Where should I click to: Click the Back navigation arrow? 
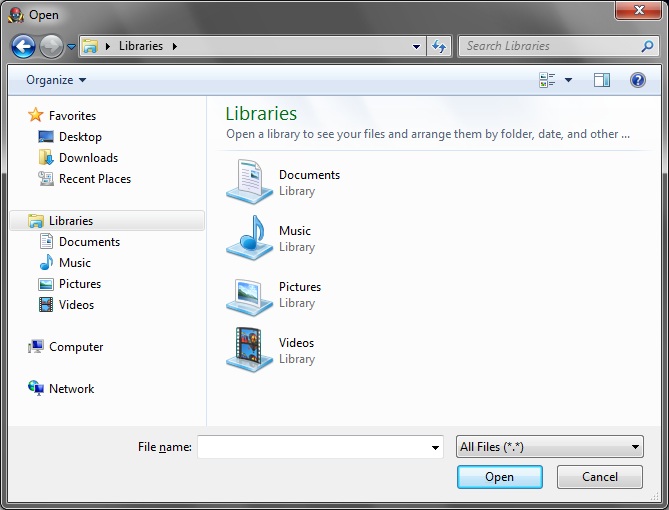(23, 46)
